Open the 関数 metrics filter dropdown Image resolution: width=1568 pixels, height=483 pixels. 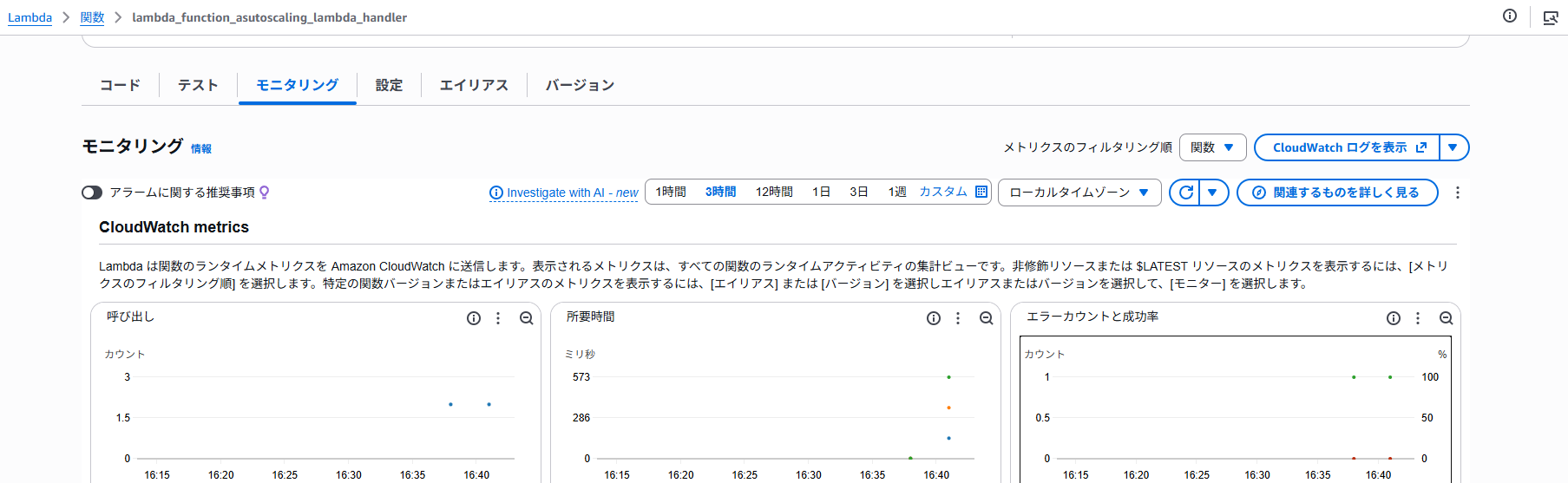tap(1212, 147)
